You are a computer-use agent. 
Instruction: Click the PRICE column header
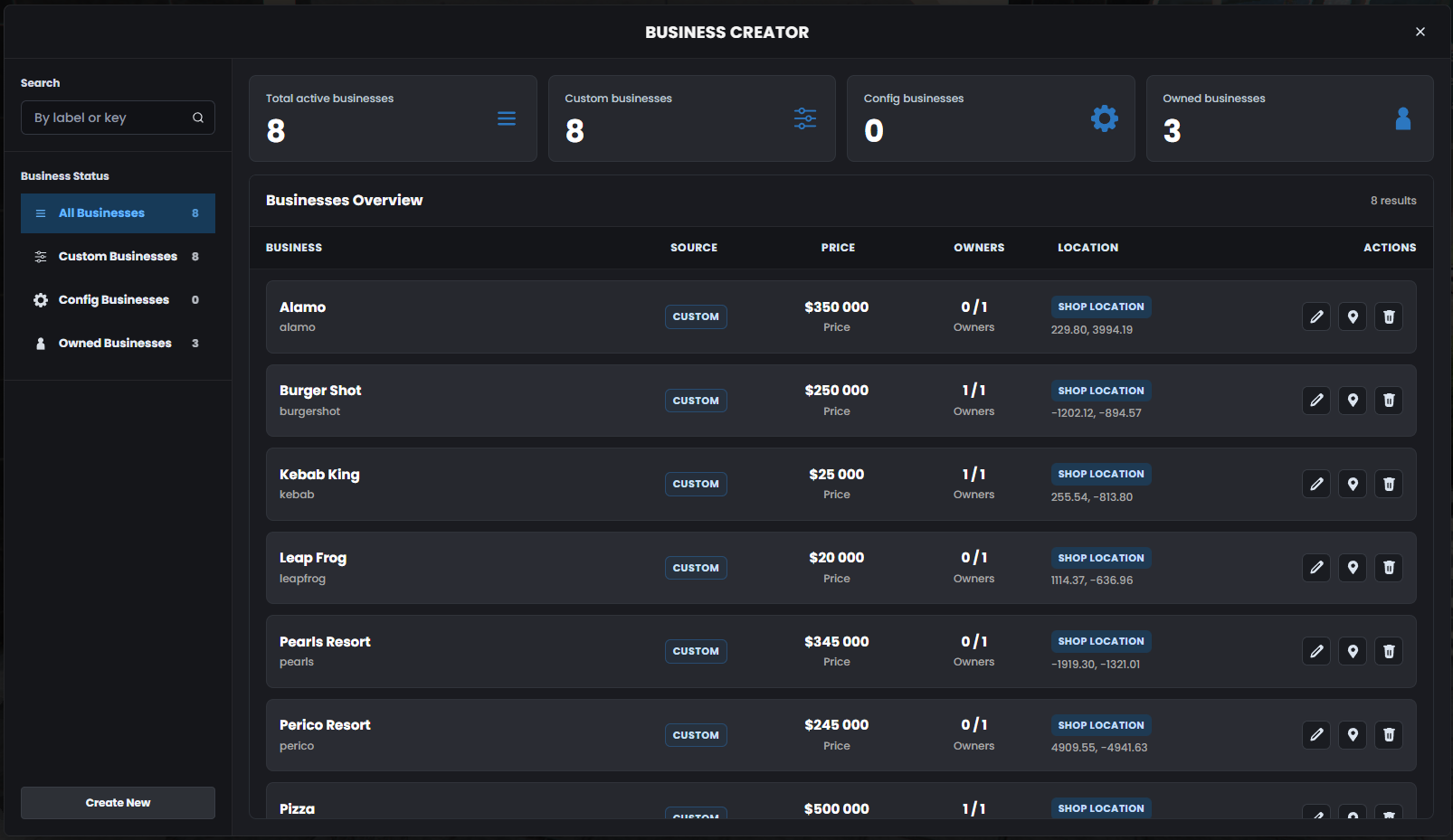(x=838, y=248)
